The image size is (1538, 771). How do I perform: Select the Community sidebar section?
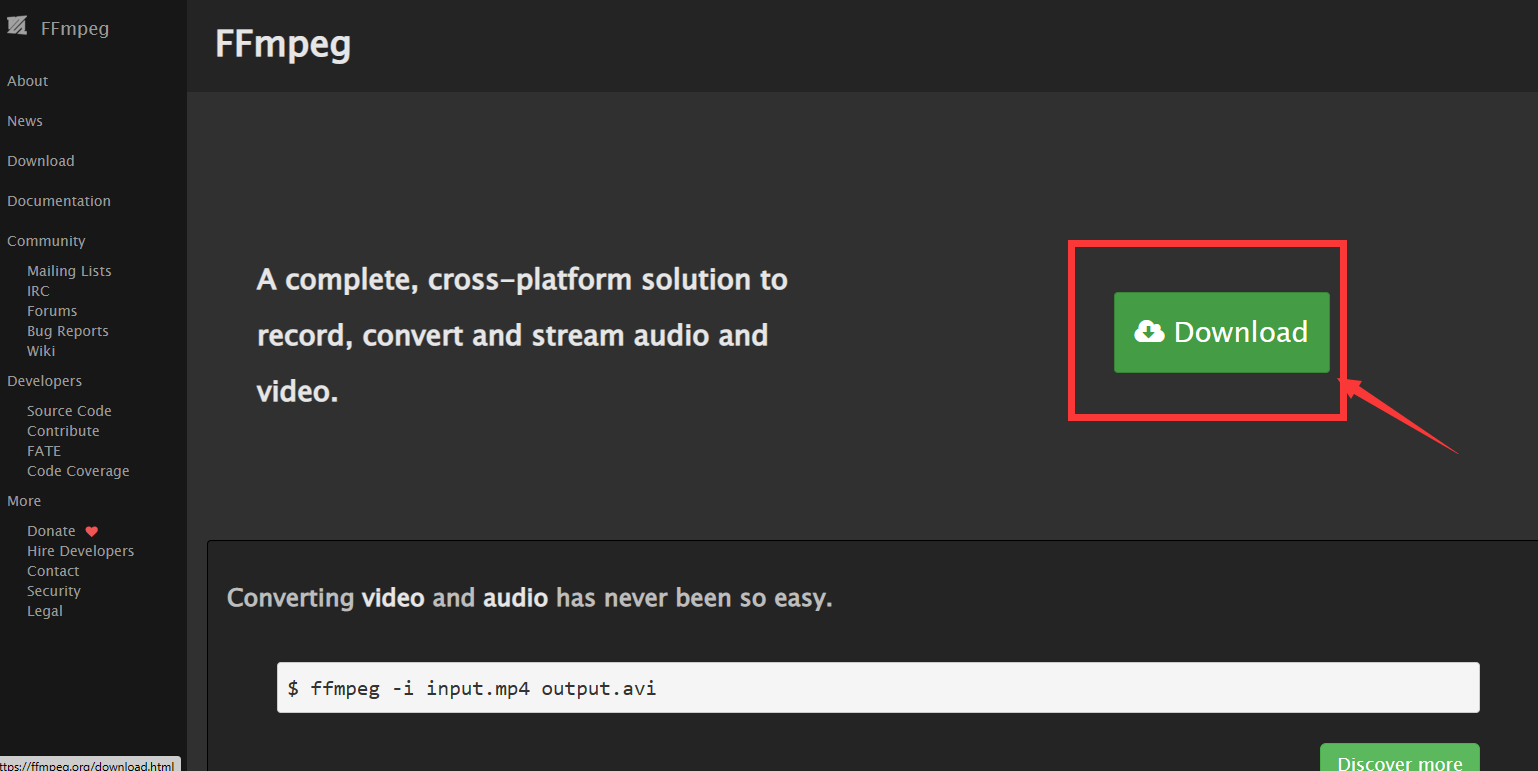[46, 241]
